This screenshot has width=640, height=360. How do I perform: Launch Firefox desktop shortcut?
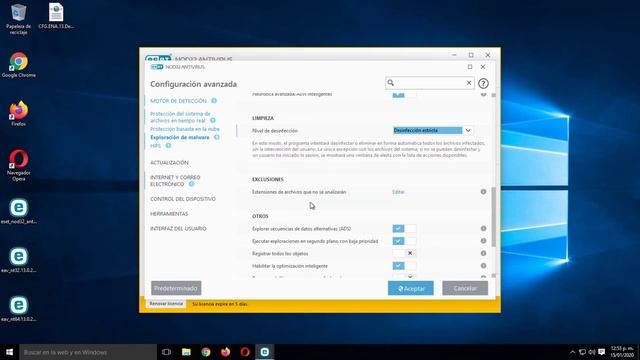(x=18, y=113)
